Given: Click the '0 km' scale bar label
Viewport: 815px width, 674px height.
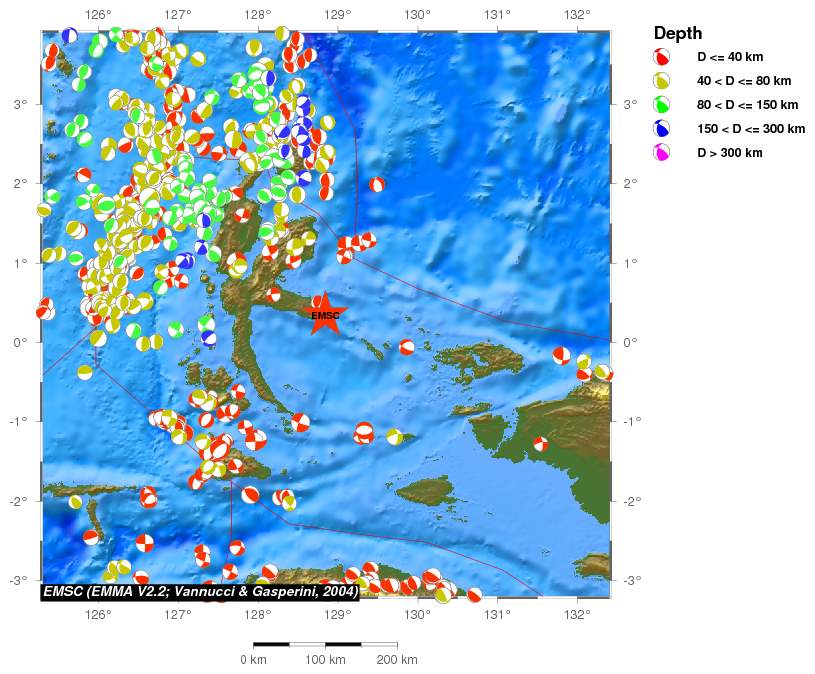Looking at the screenshot, I should click(x=252, y=660).
